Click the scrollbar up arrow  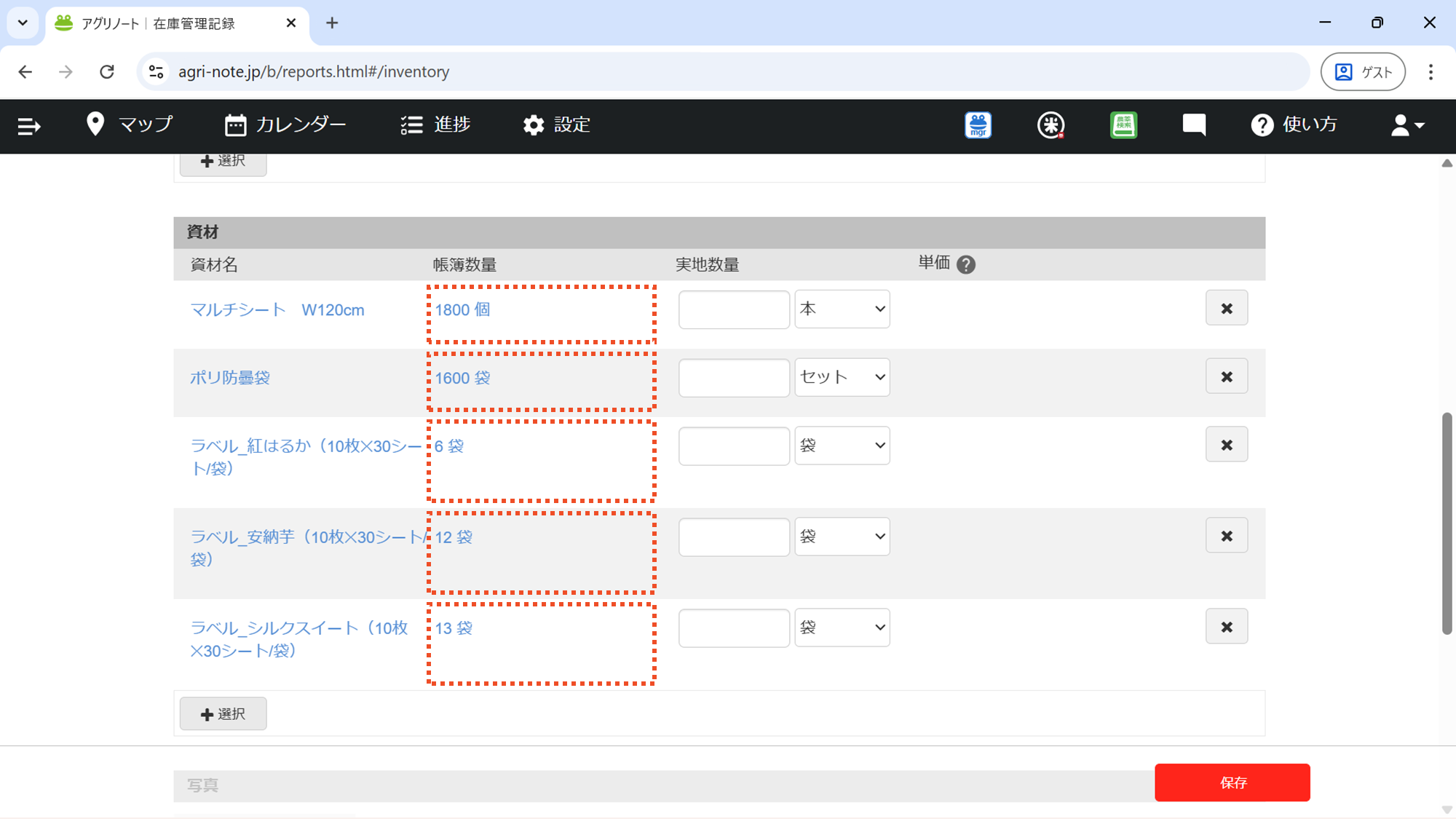1447,163
